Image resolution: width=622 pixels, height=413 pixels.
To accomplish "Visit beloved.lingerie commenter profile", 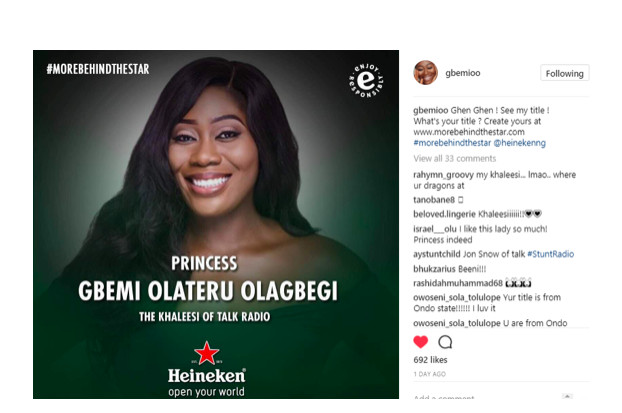I will click(x=444, y=214).
